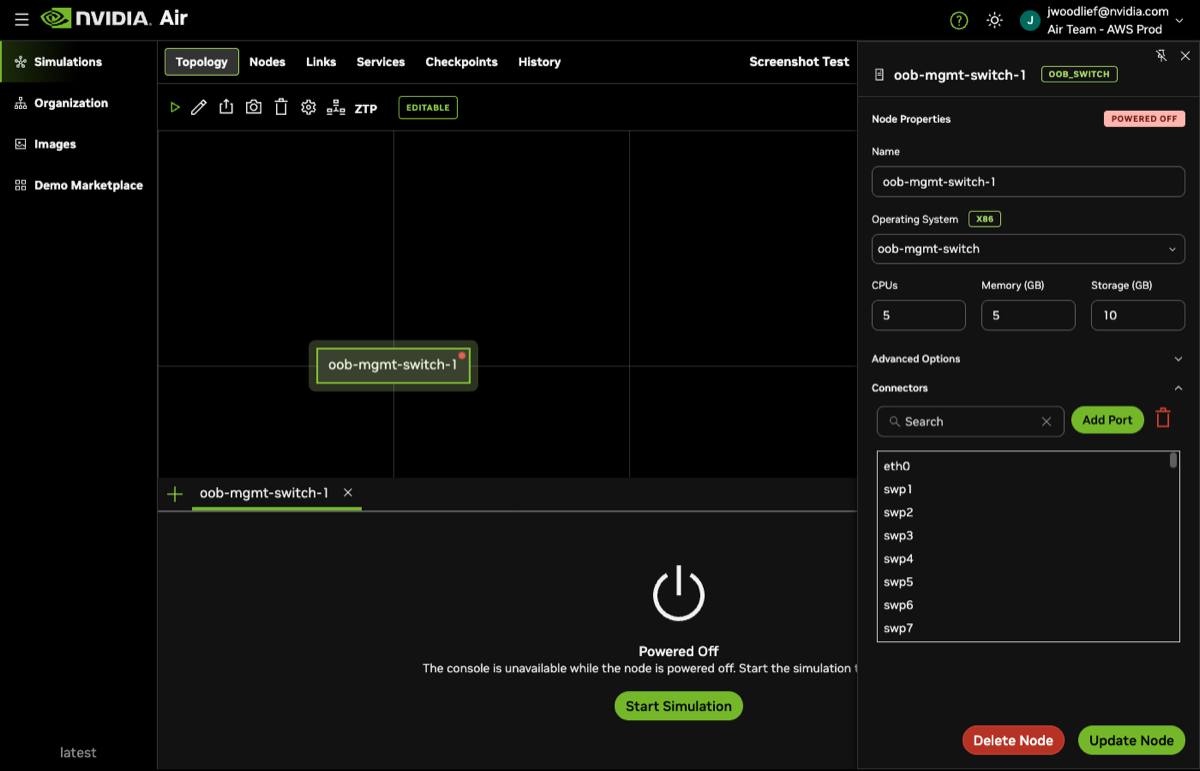The width and height of the screenshot is (1200, 771).
Task: Click the export/share simulation icon
Action: tap(226, 107)
